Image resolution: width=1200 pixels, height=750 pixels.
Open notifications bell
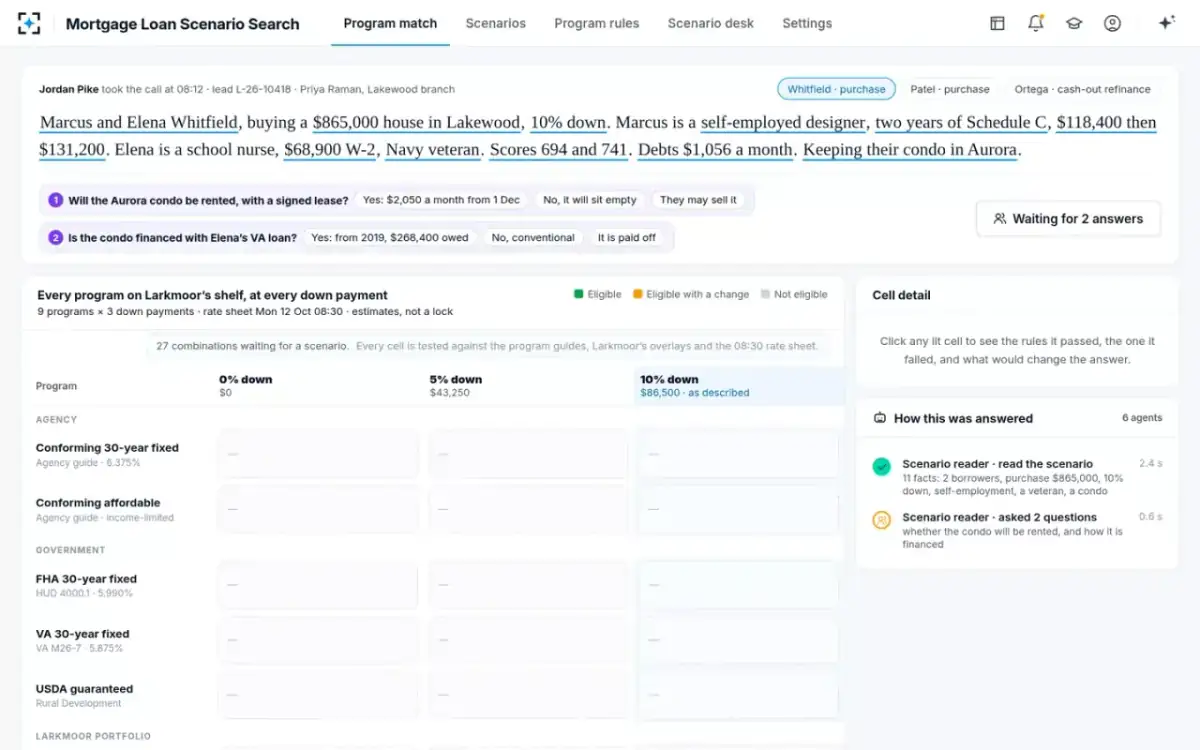[x=1036, y=23]
